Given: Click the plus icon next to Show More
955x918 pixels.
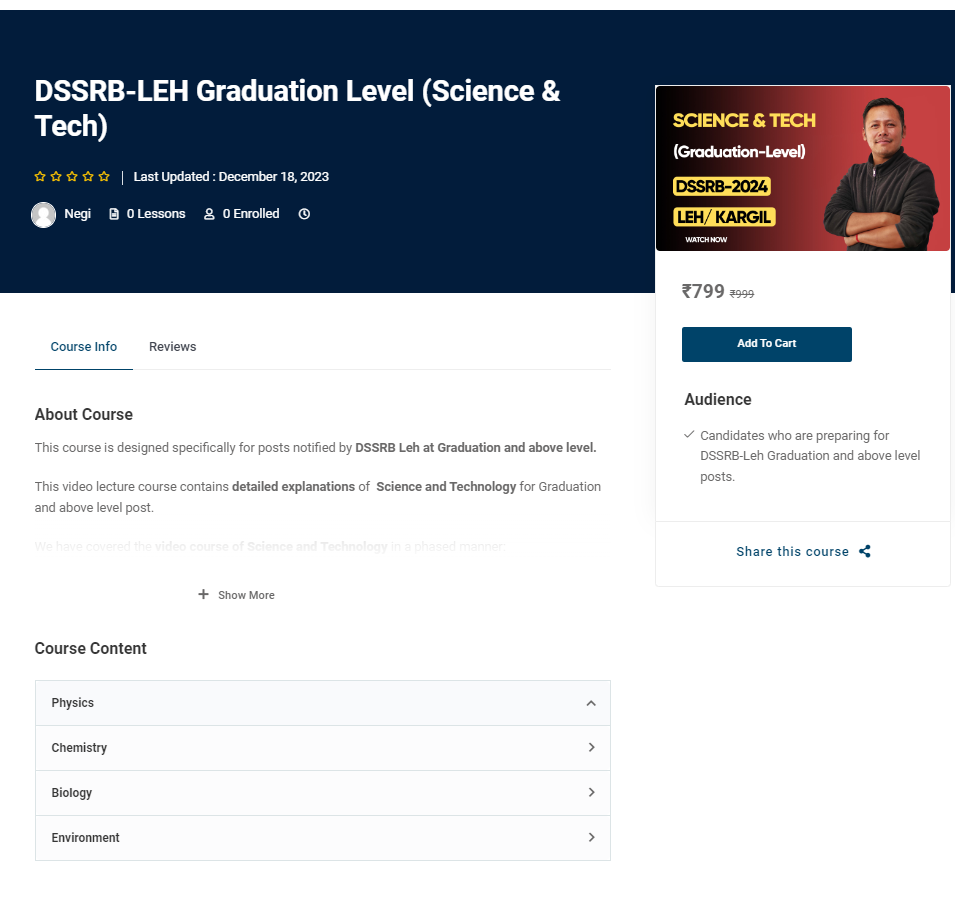Looking at the screenshot, I should [203, 594].
